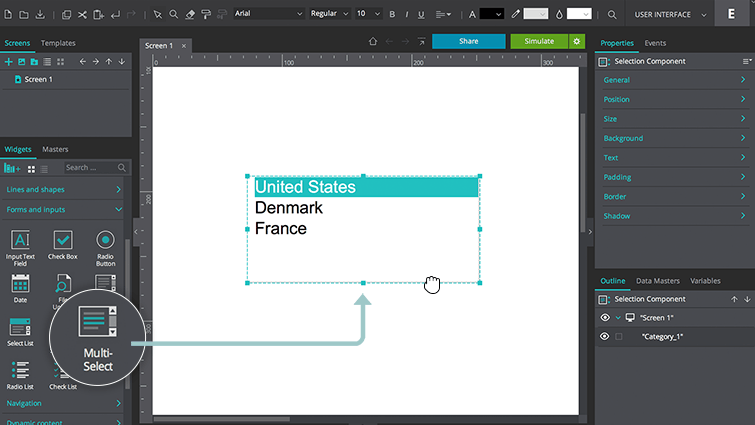The width and height of the screenshot is (755, 425).
Task: Switch to the Properties tab
Action: pos(617,43)
